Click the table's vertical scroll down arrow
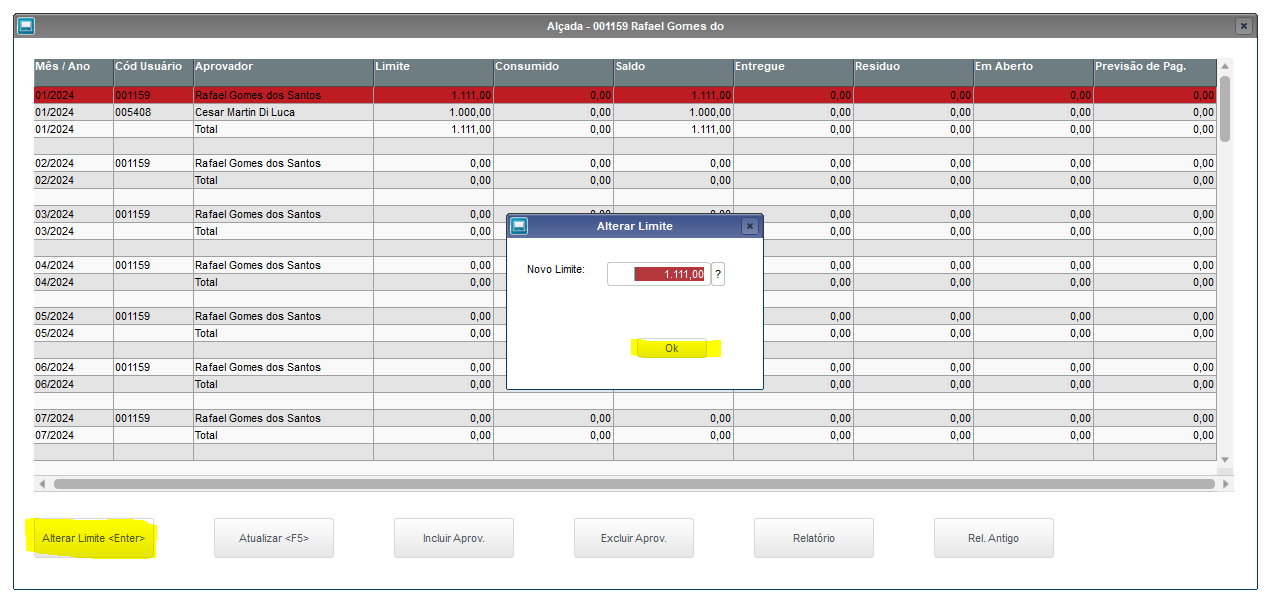Screen dimensions: 1271x602 pos(1225,460)
